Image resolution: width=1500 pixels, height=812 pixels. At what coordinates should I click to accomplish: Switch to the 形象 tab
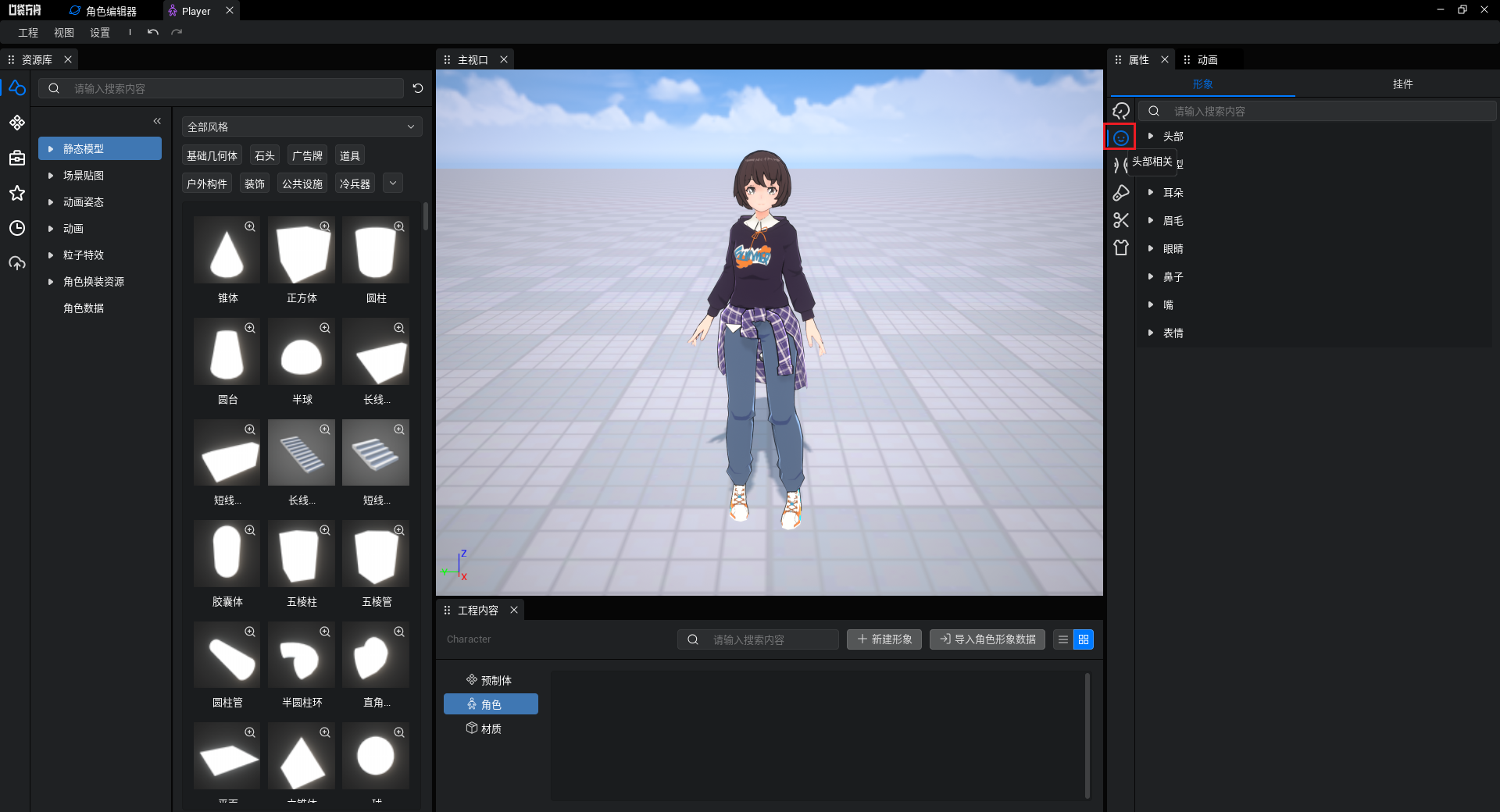[1202, 84]
